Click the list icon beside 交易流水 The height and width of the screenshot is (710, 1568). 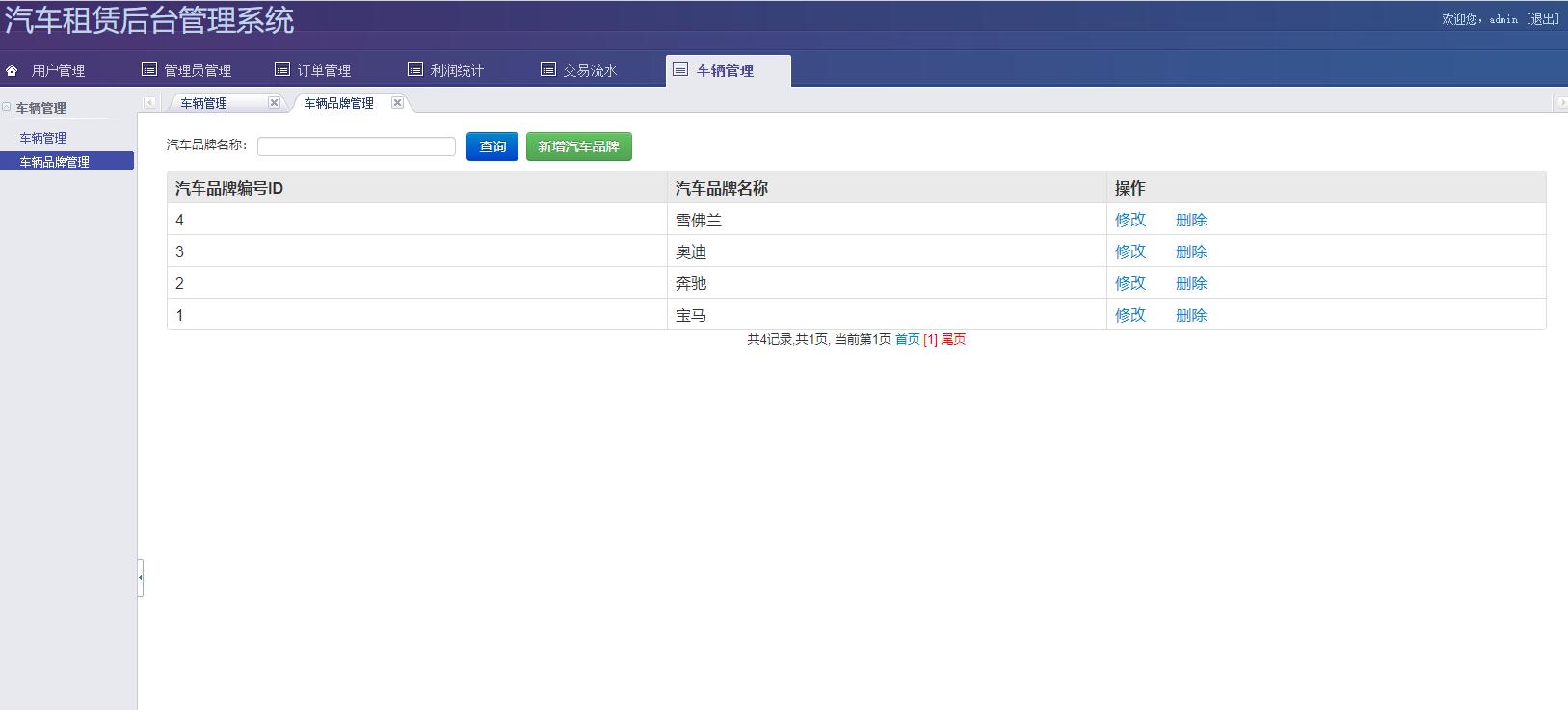(x=547, y=69)
